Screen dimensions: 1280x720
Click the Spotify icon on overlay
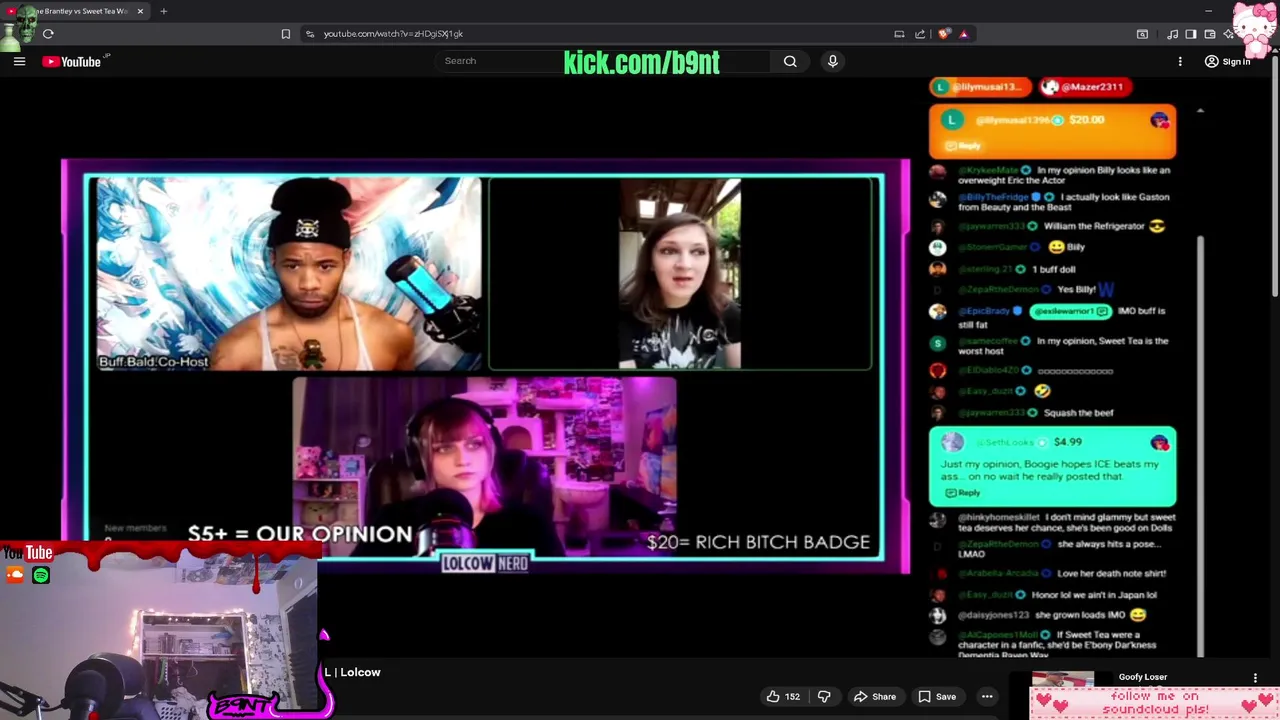(x=41, y=575)
